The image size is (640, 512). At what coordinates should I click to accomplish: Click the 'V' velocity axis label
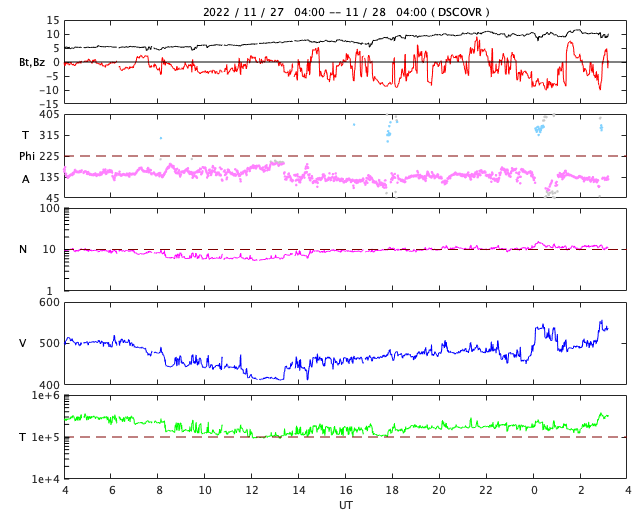click(x=23, y=343)
